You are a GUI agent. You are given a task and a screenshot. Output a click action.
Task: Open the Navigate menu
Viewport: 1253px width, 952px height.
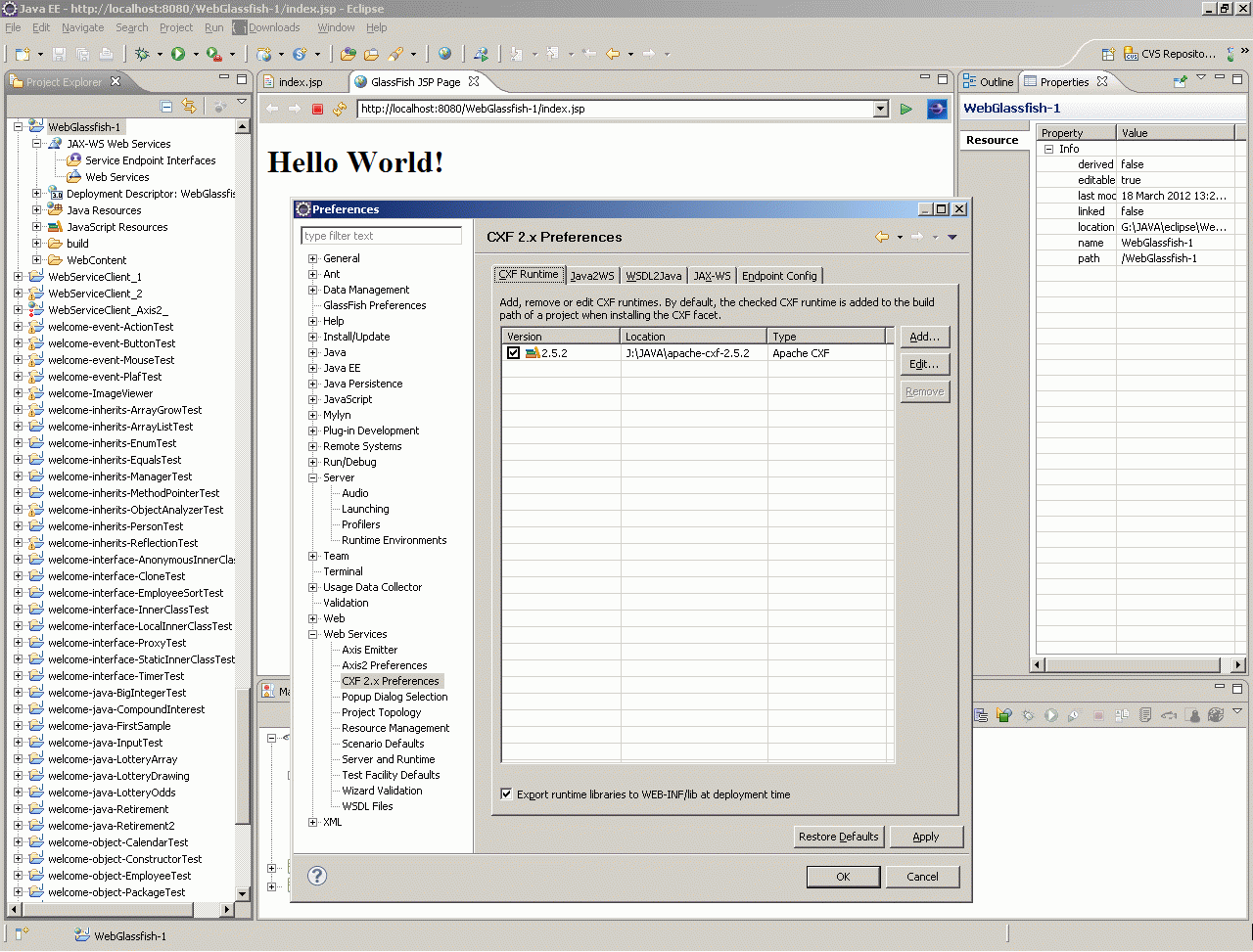[x=83, y=27]
